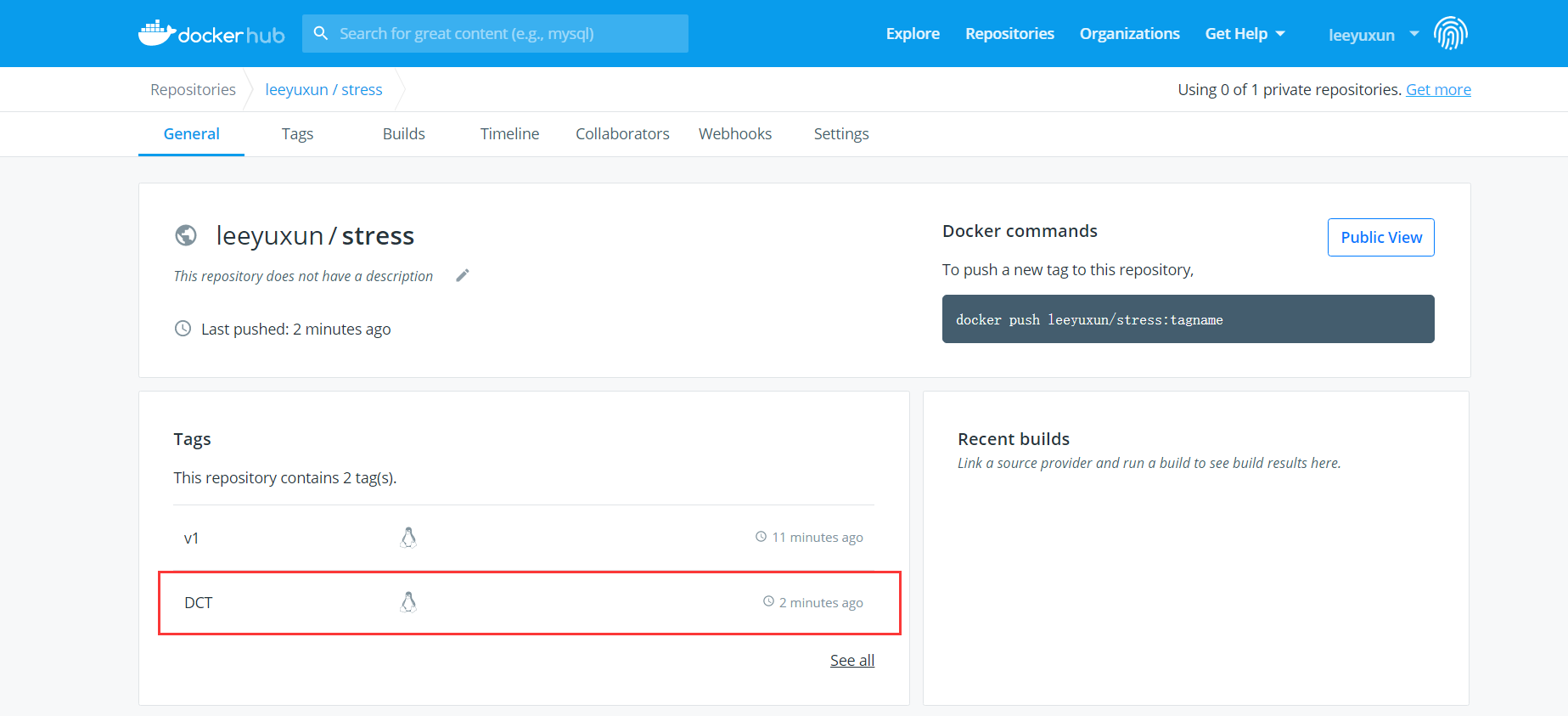This screenshot has width=1568, height=716.
Task: Click the clock icon beside Last pushed
Action: (183, 328)
